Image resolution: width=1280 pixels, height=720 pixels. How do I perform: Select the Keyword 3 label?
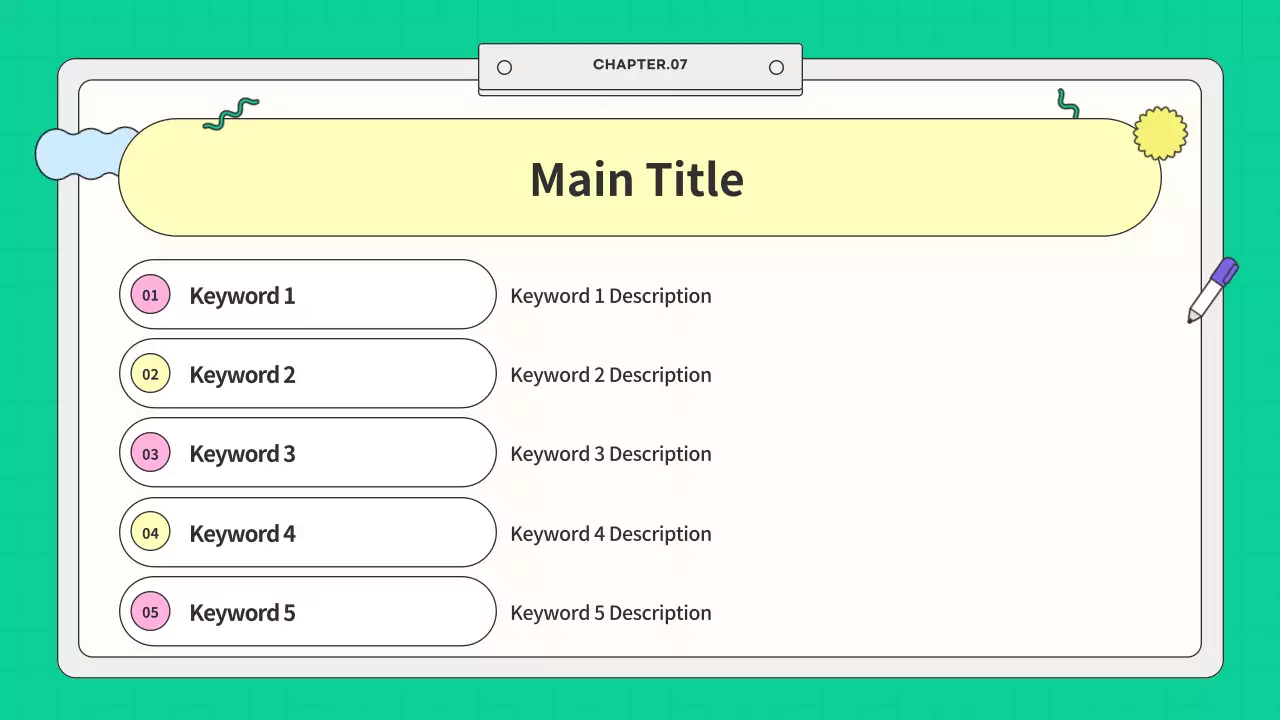tap(242, 454)
